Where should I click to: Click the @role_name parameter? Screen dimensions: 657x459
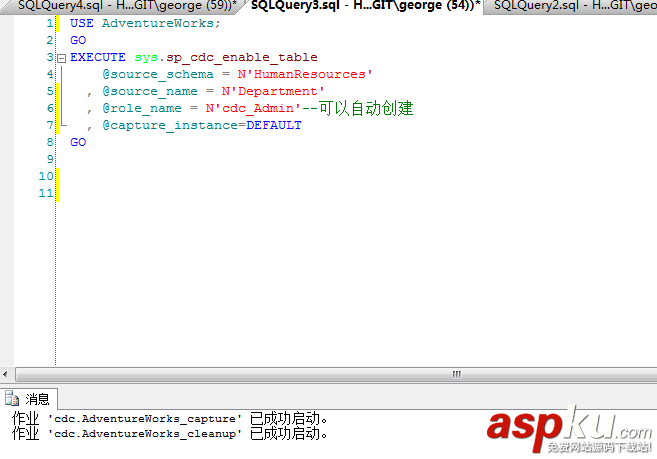(x=142, y=108)
